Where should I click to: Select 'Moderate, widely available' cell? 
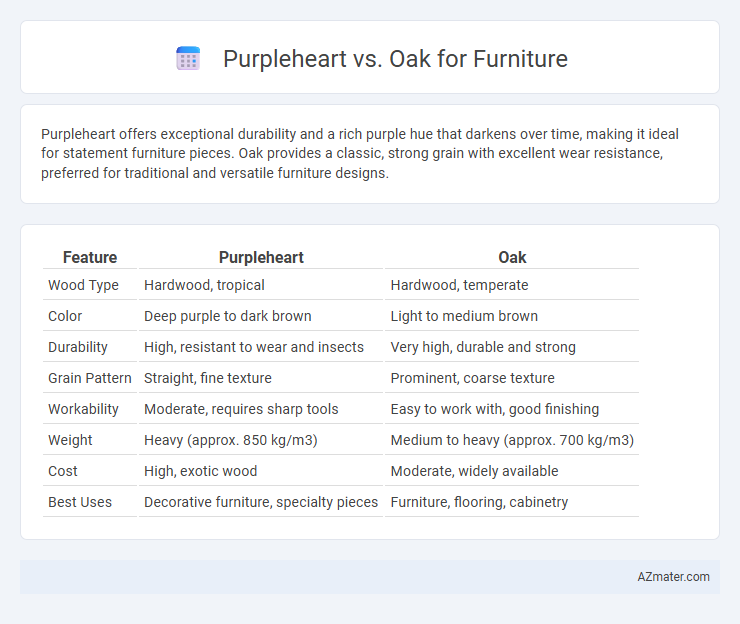tap(474, 471)
